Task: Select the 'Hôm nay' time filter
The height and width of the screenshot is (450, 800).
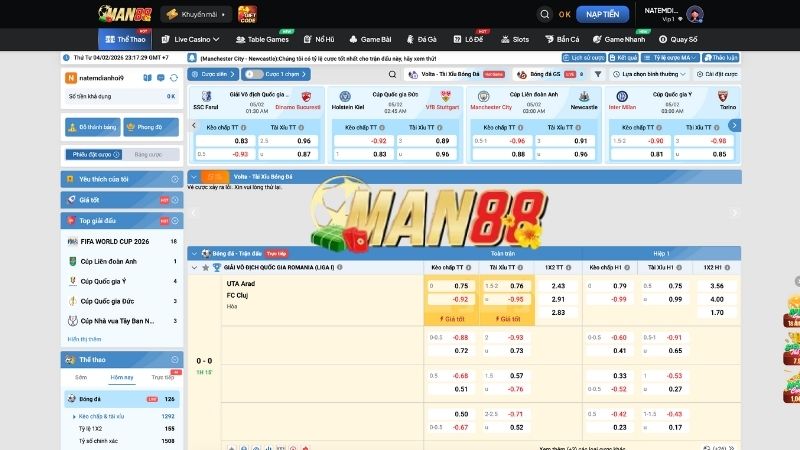Action: [122, 378]
